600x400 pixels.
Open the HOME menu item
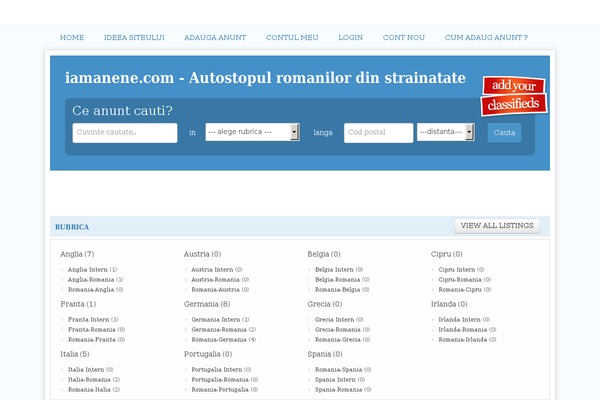tap(72, 38)
